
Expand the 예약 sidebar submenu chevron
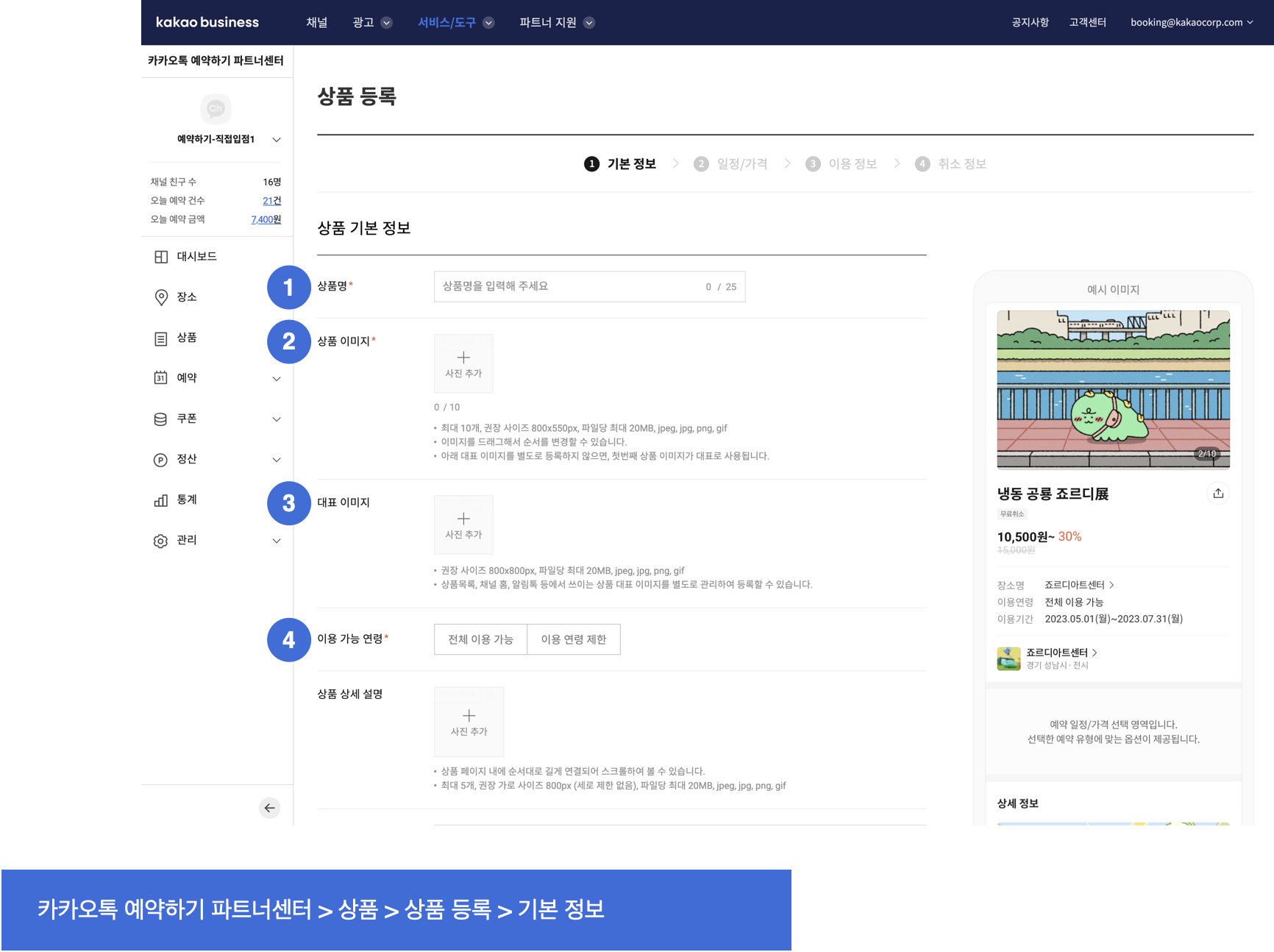pos(277,379)
